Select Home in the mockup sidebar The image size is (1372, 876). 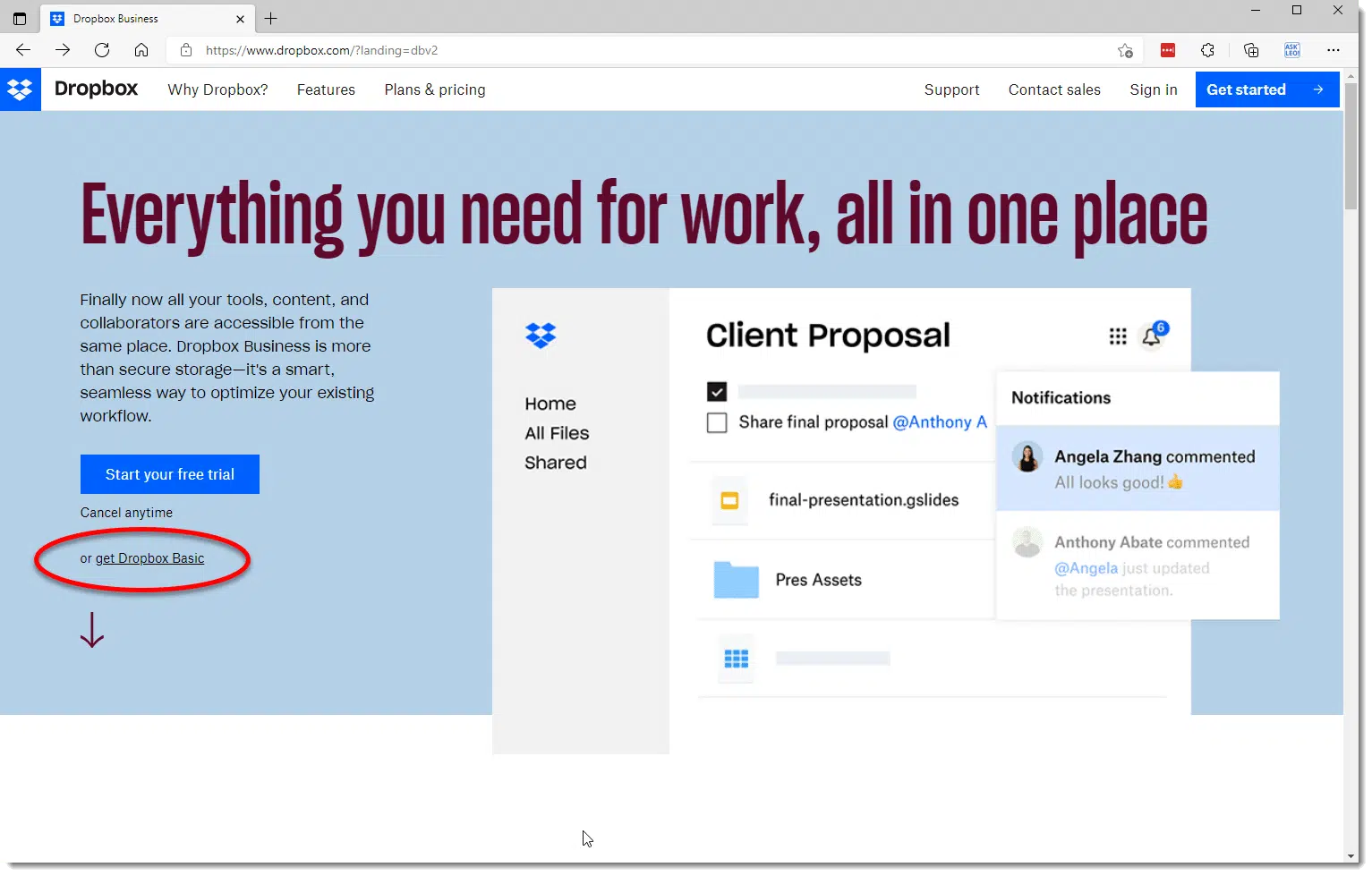pos(550,404)
